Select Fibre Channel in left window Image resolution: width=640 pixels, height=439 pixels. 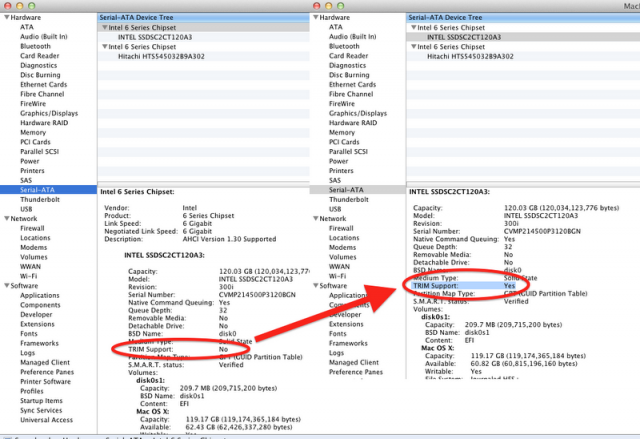click(42, 94)
